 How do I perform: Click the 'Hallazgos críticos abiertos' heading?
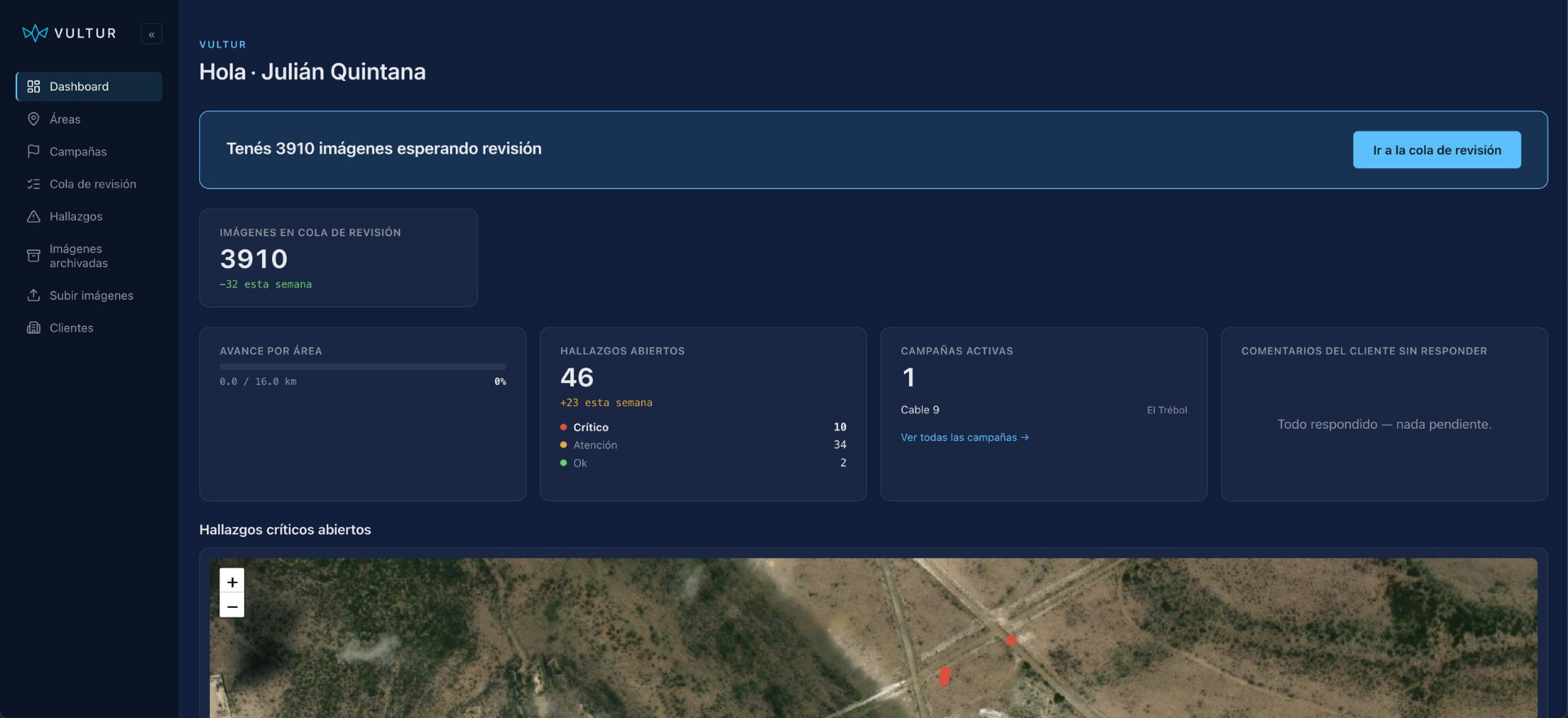click(285, 529)
